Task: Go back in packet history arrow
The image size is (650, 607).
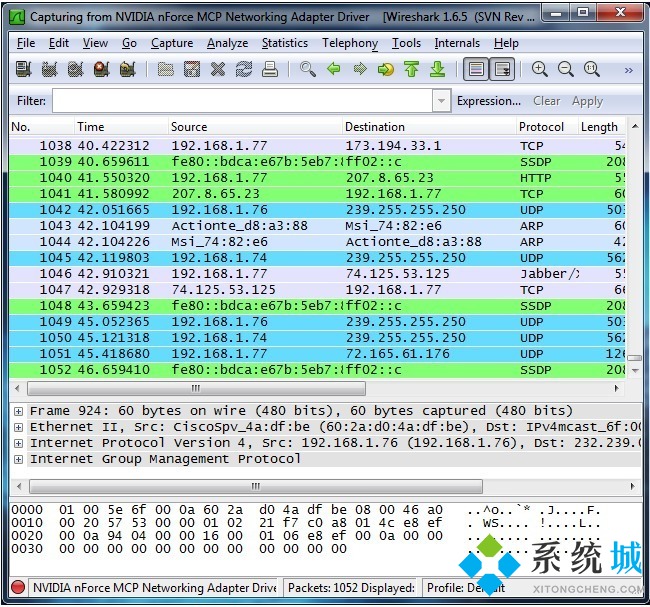Action: click(x=334, y=69)
